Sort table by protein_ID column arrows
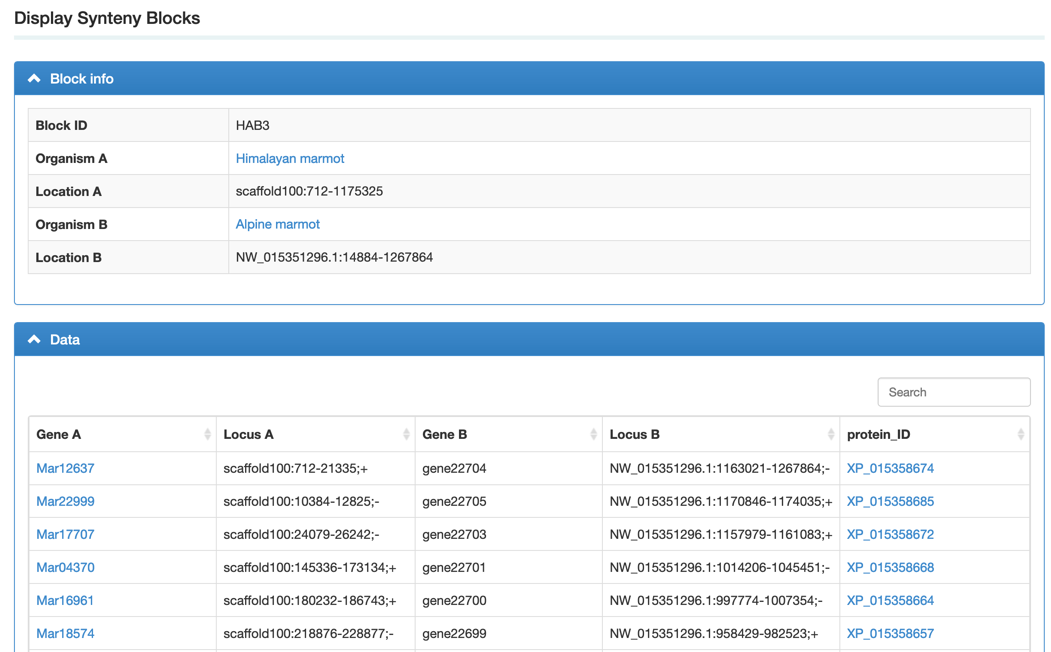The image size is (1051, 652). click(x=1020, y=434)
